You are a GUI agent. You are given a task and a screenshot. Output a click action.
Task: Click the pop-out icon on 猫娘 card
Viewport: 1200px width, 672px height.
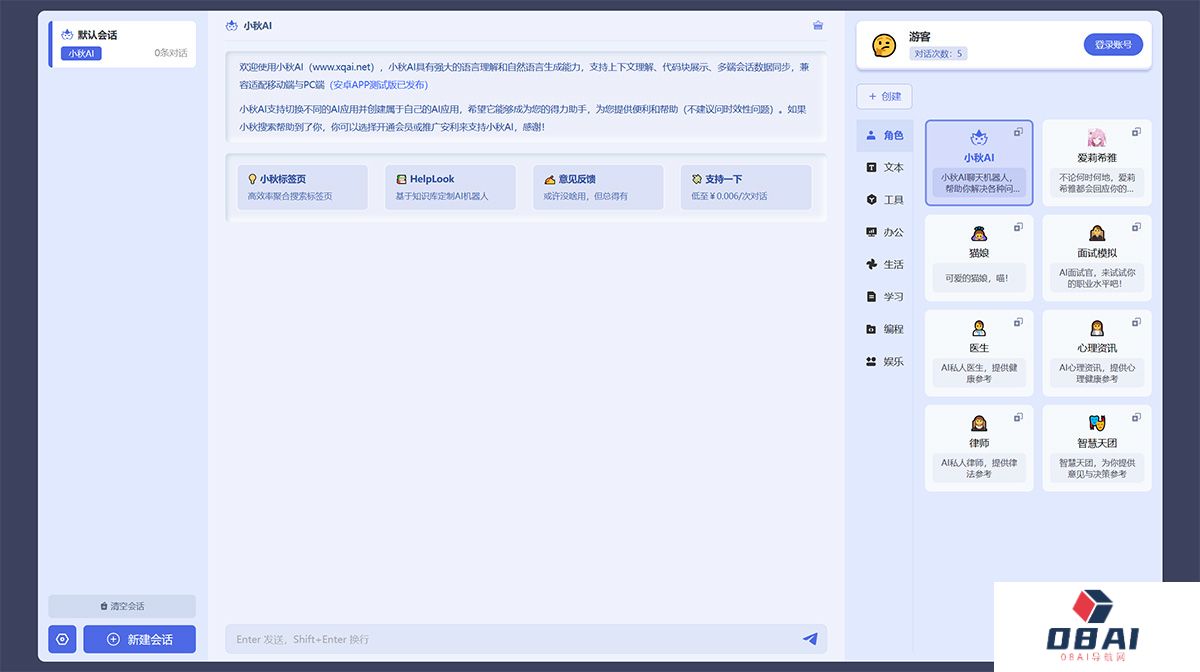click(1018, 227)
